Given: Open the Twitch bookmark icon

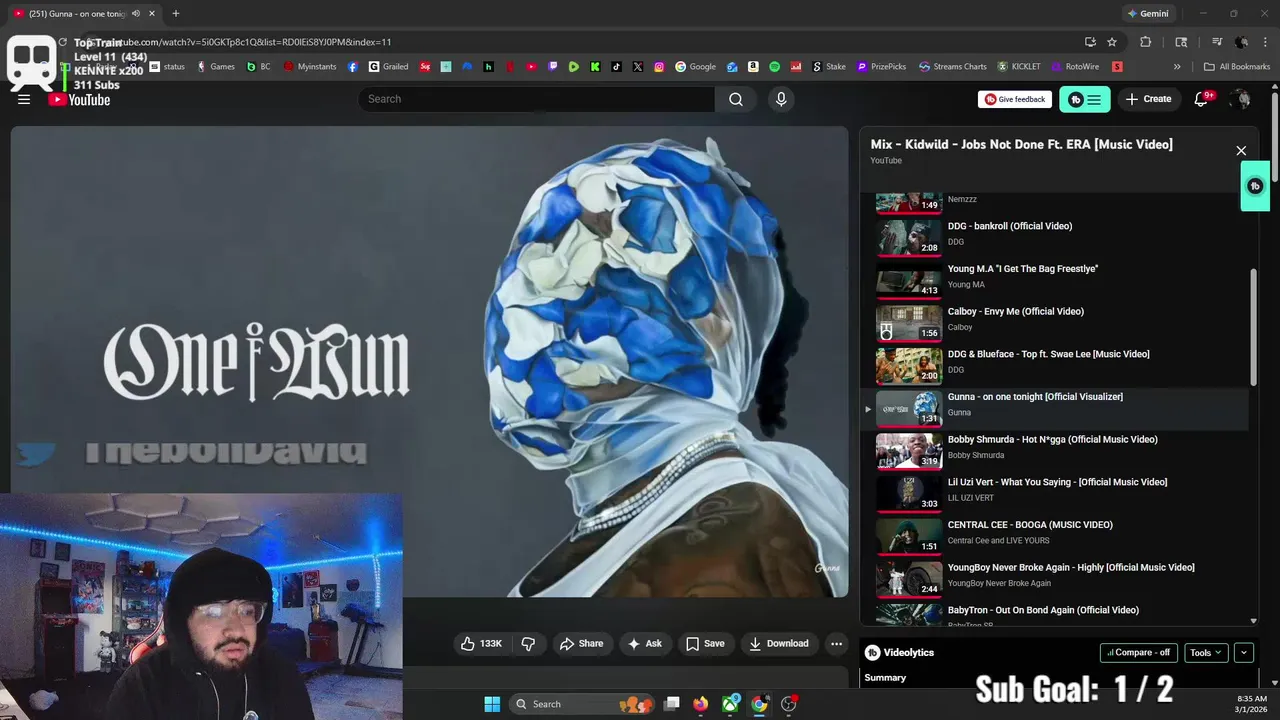Looking at the screenshot, I should 553,67.
